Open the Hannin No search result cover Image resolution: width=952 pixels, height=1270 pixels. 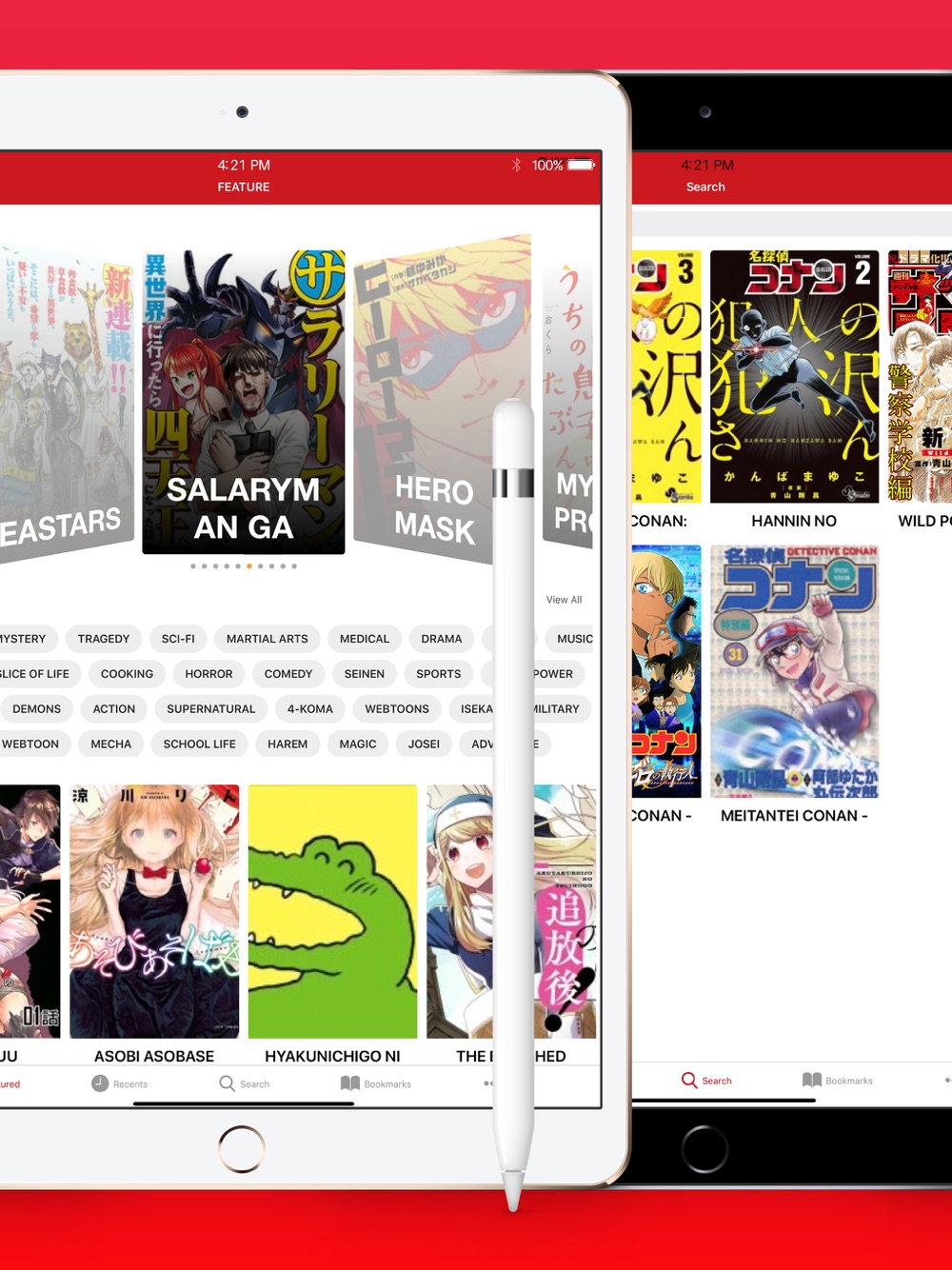[x=794, y=376]
